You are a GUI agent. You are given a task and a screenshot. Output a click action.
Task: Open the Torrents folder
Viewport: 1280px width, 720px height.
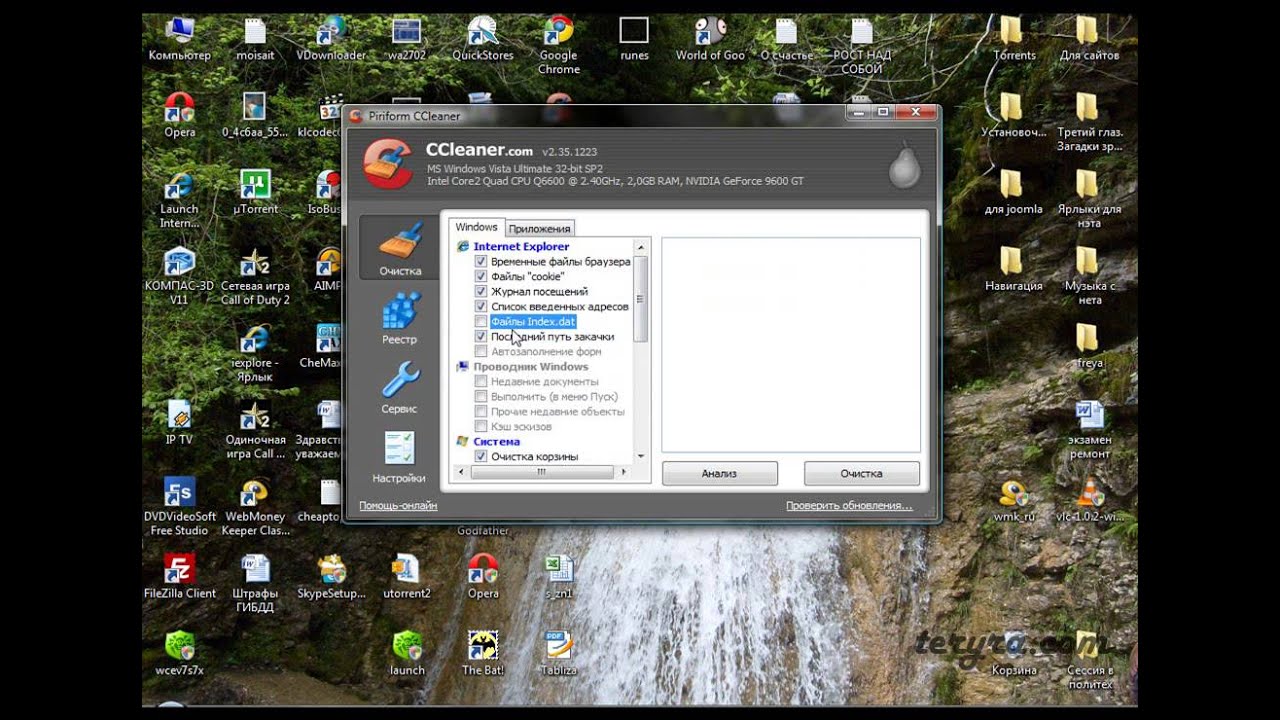click(x=1014, y=40)
